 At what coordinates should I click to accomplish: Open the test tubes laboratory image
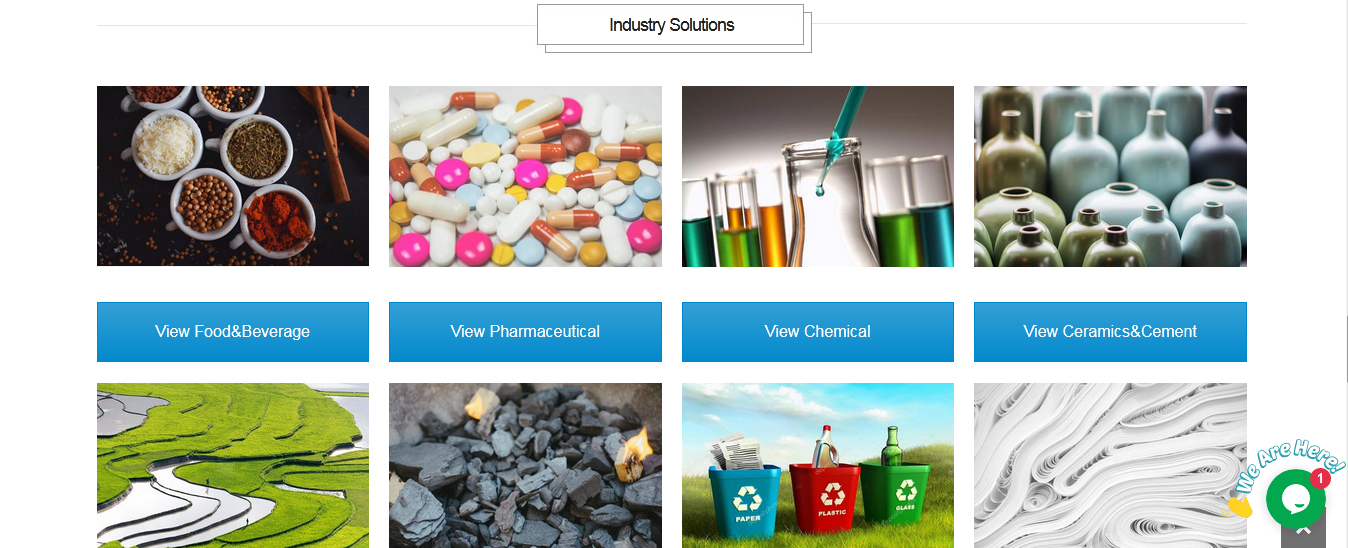coord(818,176)
